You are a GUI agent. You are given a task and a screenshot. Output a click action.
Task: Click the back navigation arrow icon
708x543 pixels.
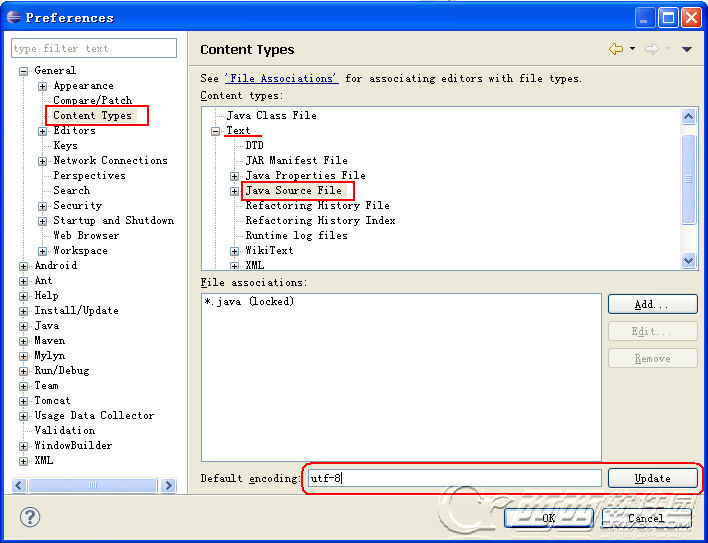pos(615,49)
